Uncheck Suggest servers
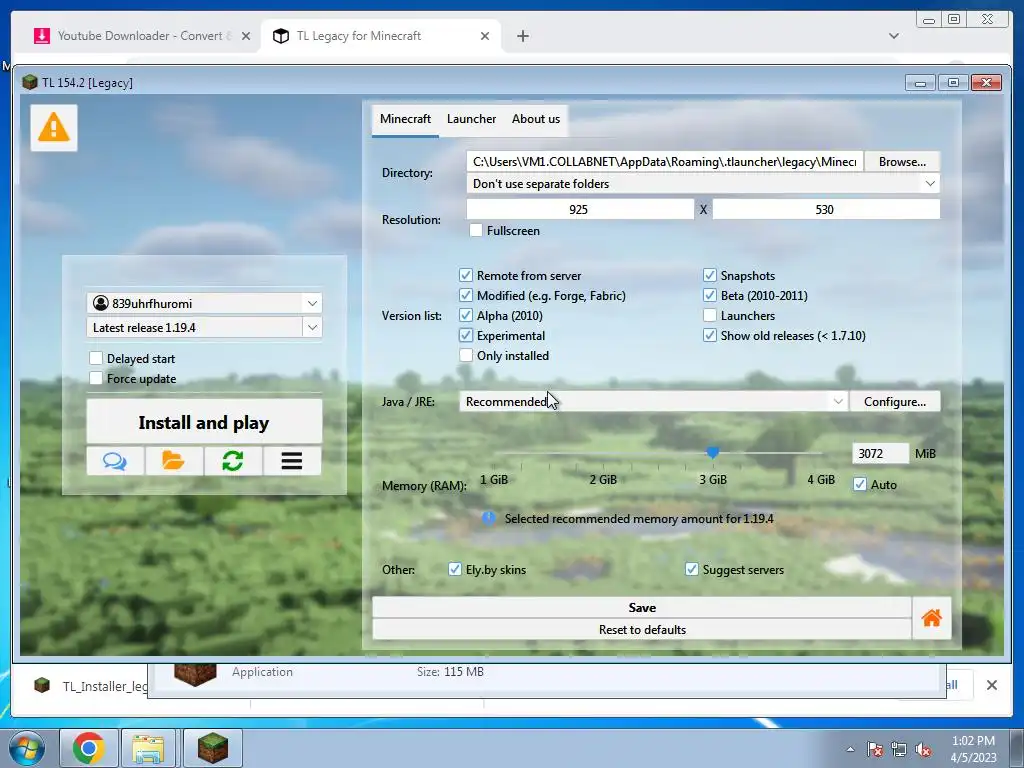 coord(692,569)
